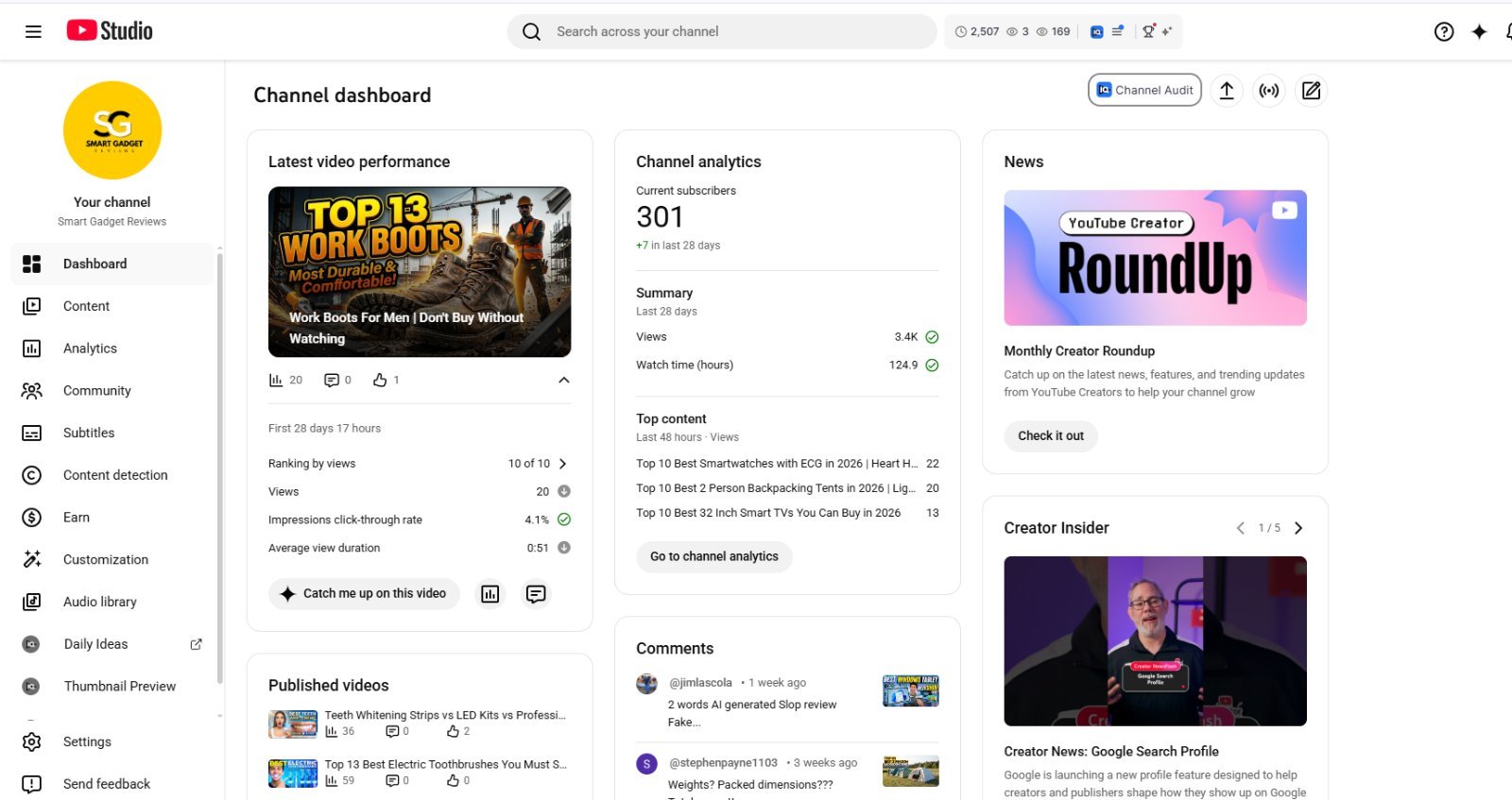
Task: Click the blue IQ extension icon in toolbar
Action: pyautogui.click(x=1096, y=31)
